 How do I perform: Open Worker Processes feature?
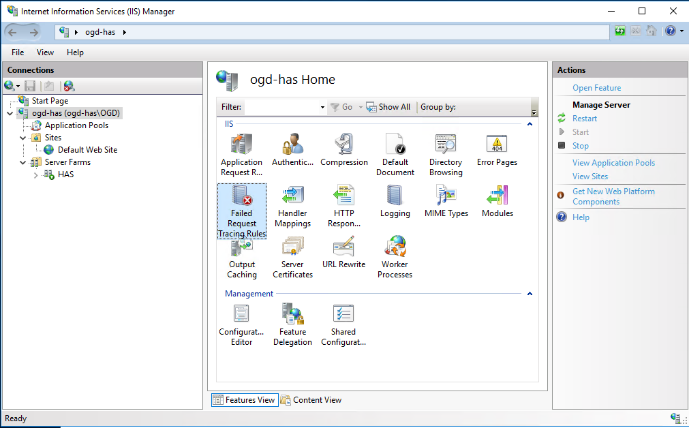[x=395, y=257]
